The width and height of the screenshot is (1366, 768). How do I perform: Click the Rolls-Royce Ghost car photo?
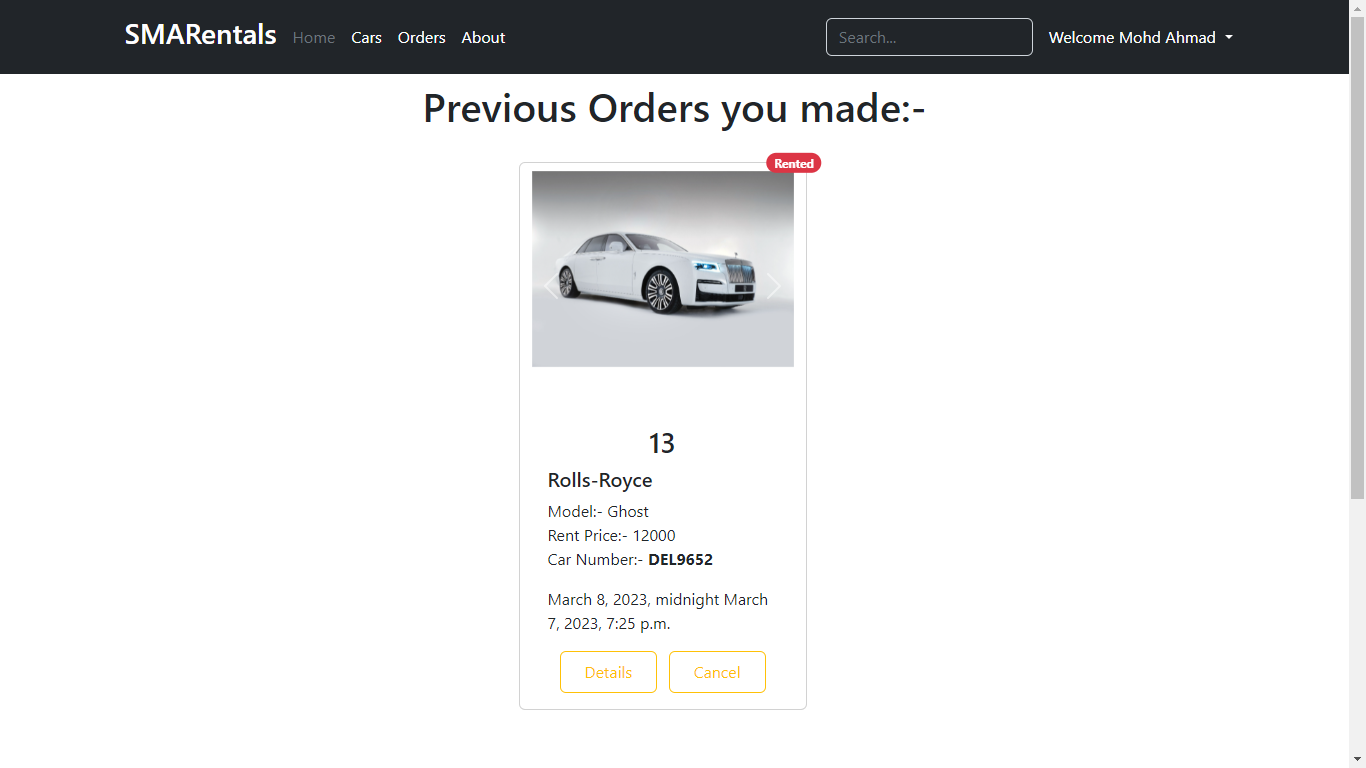coord(663,269)
